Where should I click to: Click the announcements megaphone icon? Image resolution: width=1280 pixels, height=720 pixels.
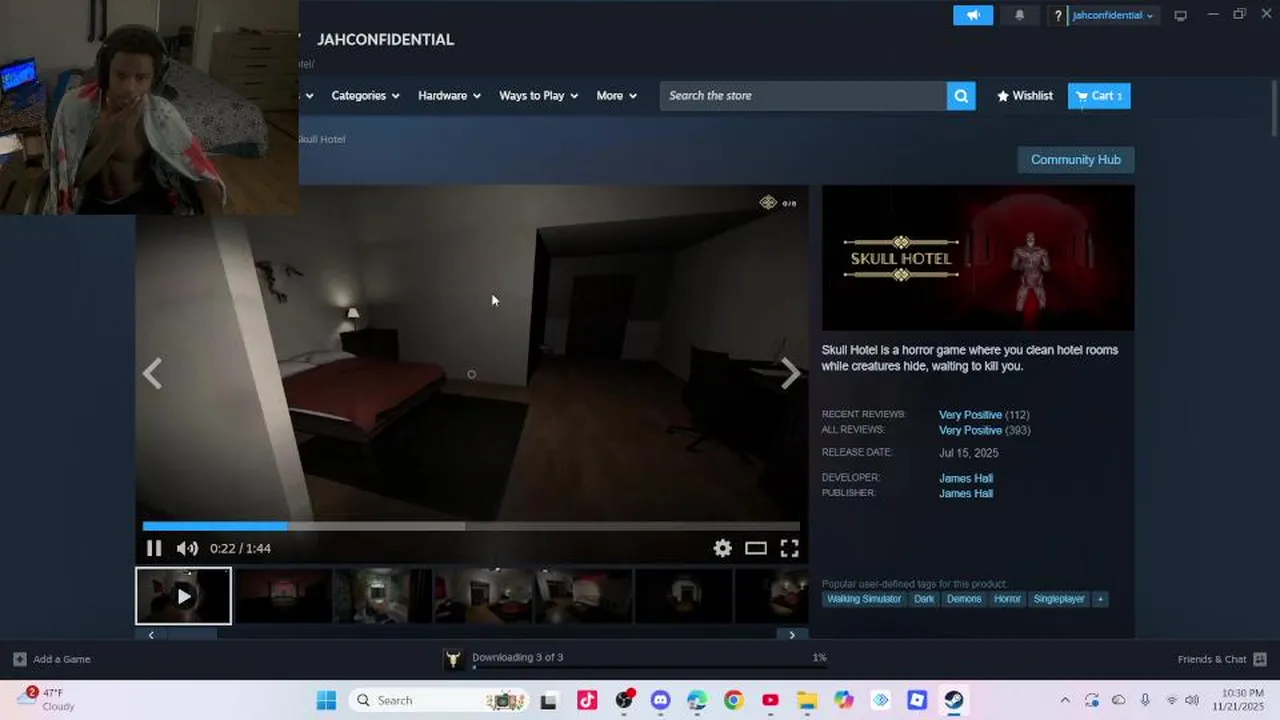(972, 15)
